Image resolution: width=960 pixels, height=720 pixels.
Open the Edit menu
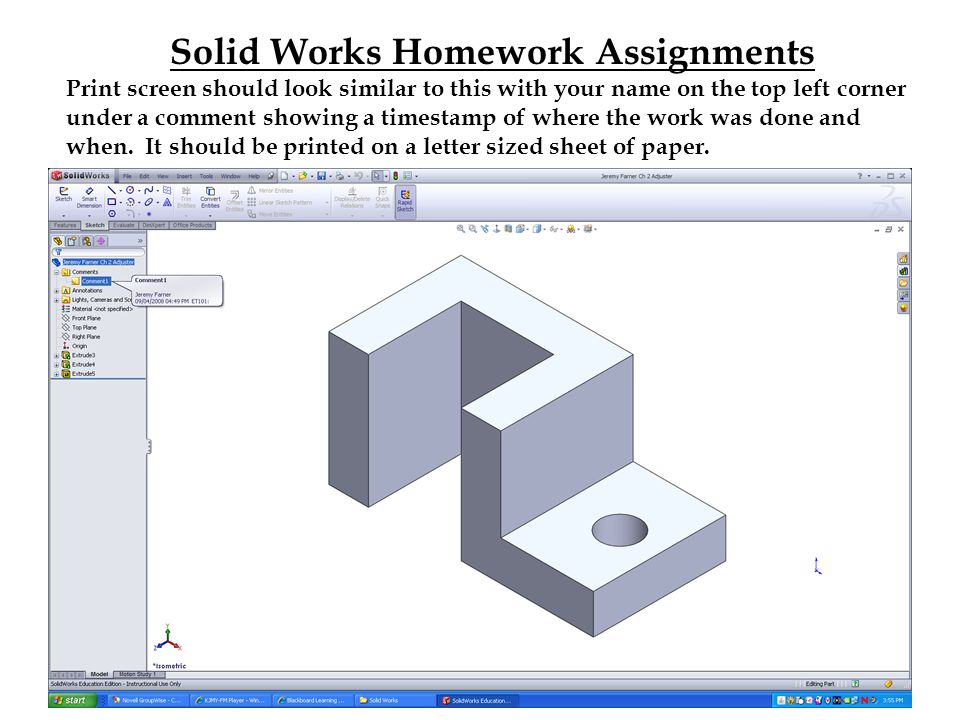point(144,176)
